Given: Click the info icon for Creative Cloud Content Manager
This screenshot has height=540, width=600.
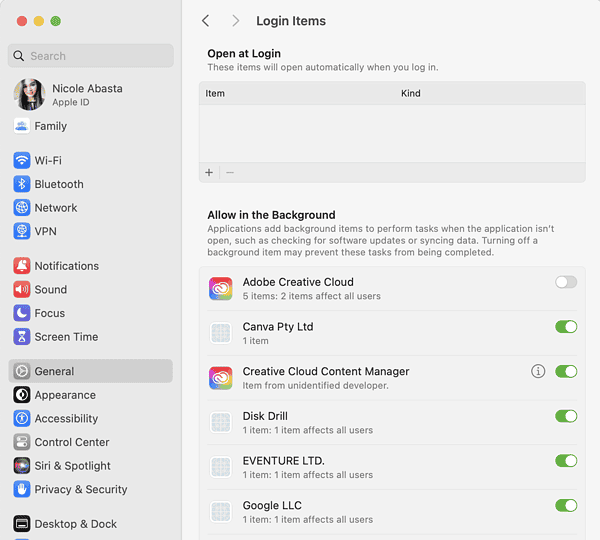Looking at the screenshot, I should 538,371.
